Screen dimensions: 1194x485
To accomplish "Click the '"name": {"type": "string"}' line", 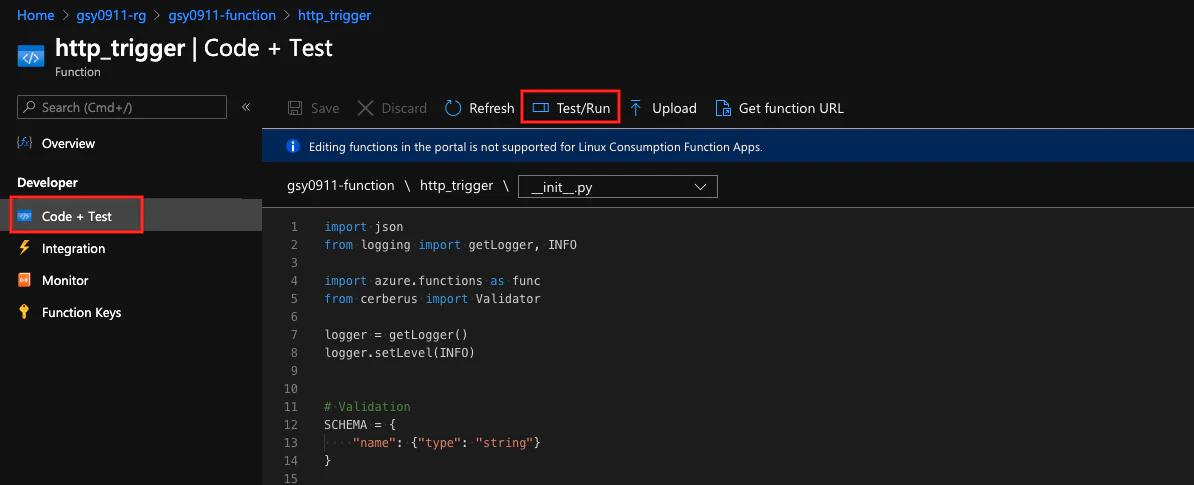I will point(446,442).
